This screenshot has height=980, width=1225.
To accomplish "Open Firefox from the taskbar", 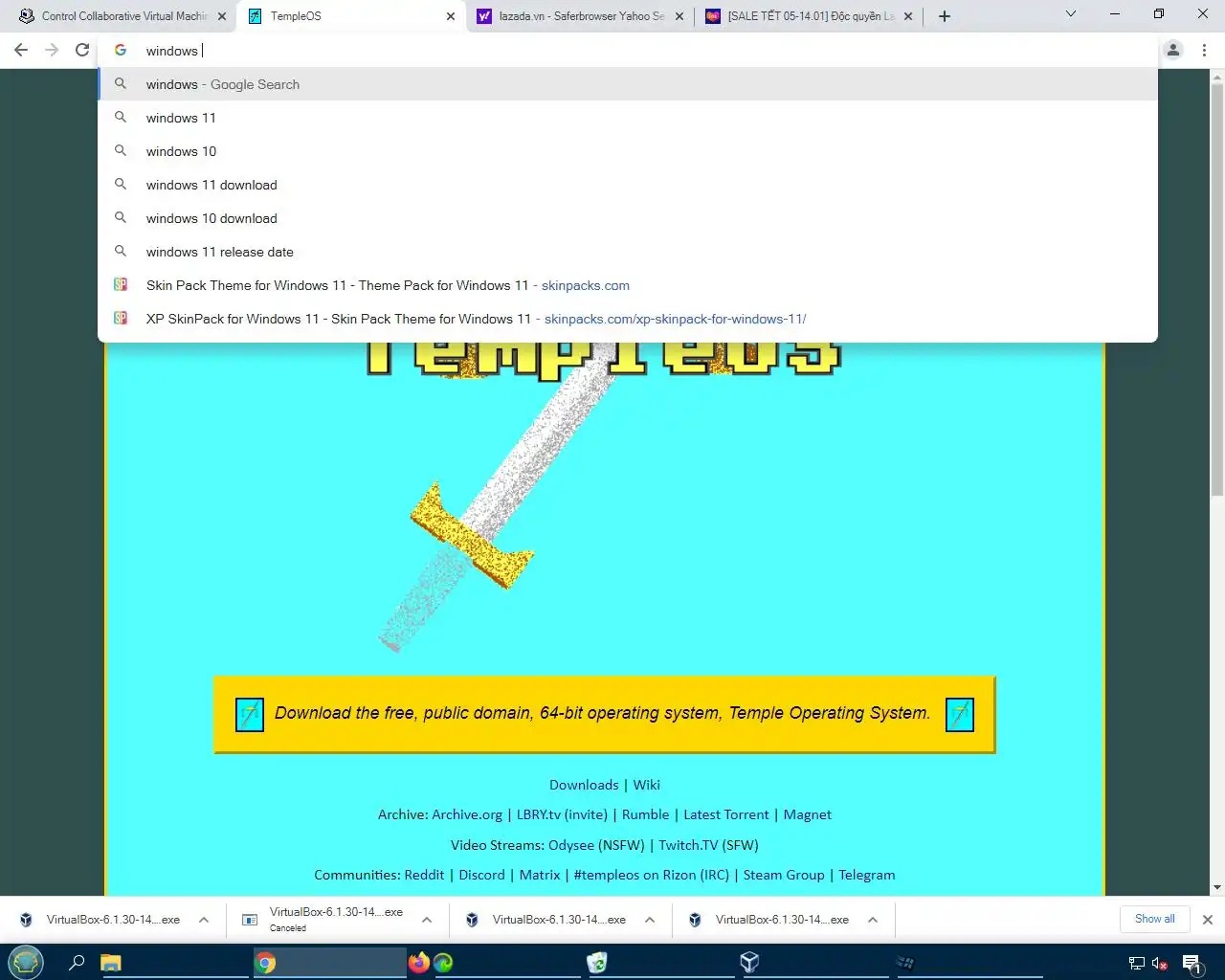I will pyautogui.click(x=418, y=963).
